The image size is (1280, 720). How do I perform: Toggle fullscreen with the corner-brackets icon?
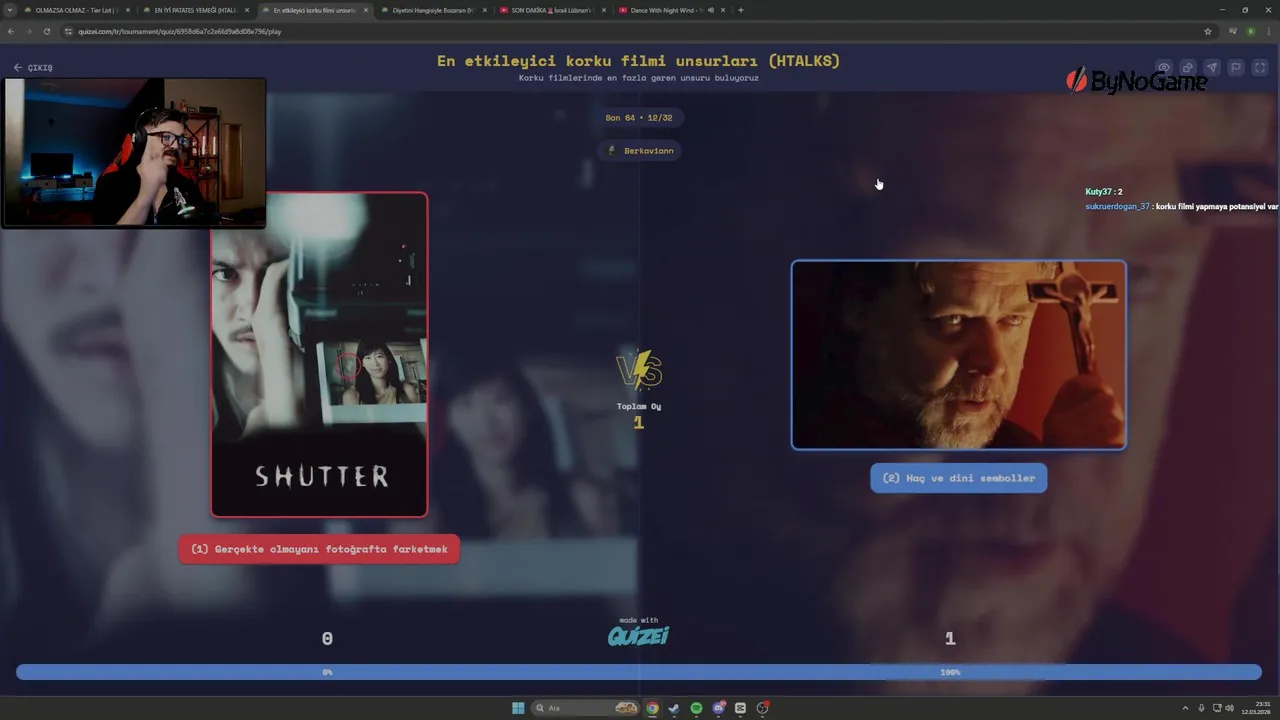[1259, 68]
